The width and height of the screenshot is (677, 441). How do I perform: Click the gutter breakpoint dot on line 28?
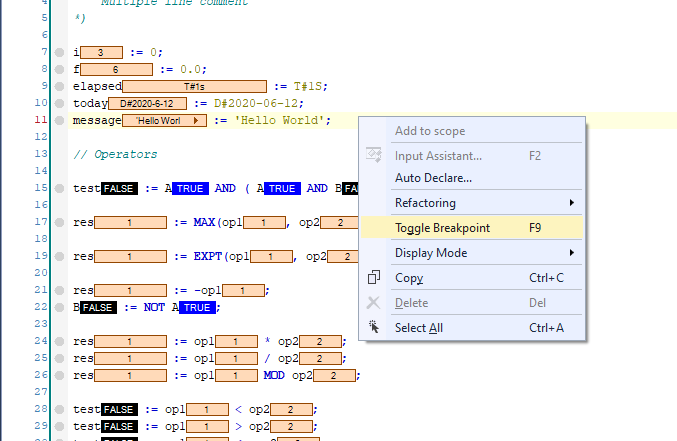pyautogui.click(x=60, y=409)
